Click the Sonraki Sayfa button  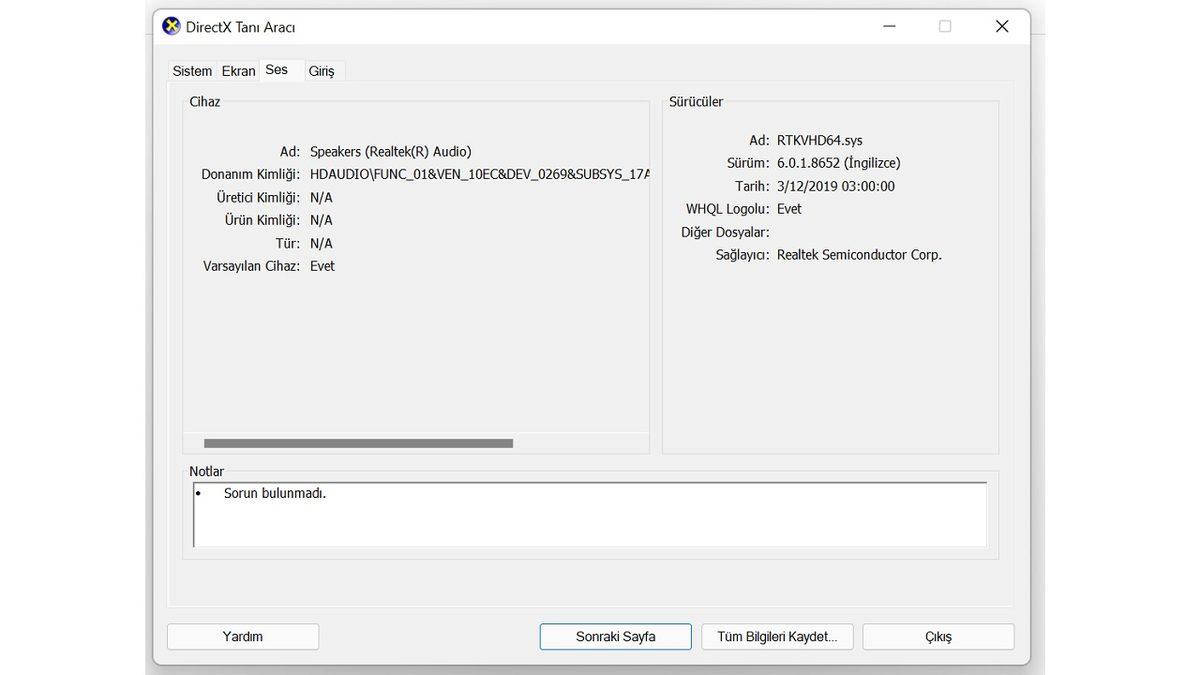(615, 637)
